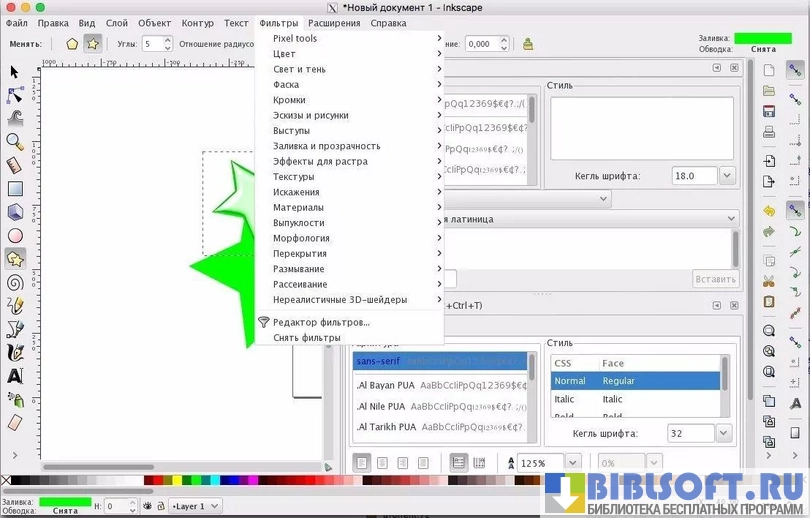Choose Снять фильтры to remove filters
Screen dimensions: 810x518
pyautogui.click(x=306, y=338)
